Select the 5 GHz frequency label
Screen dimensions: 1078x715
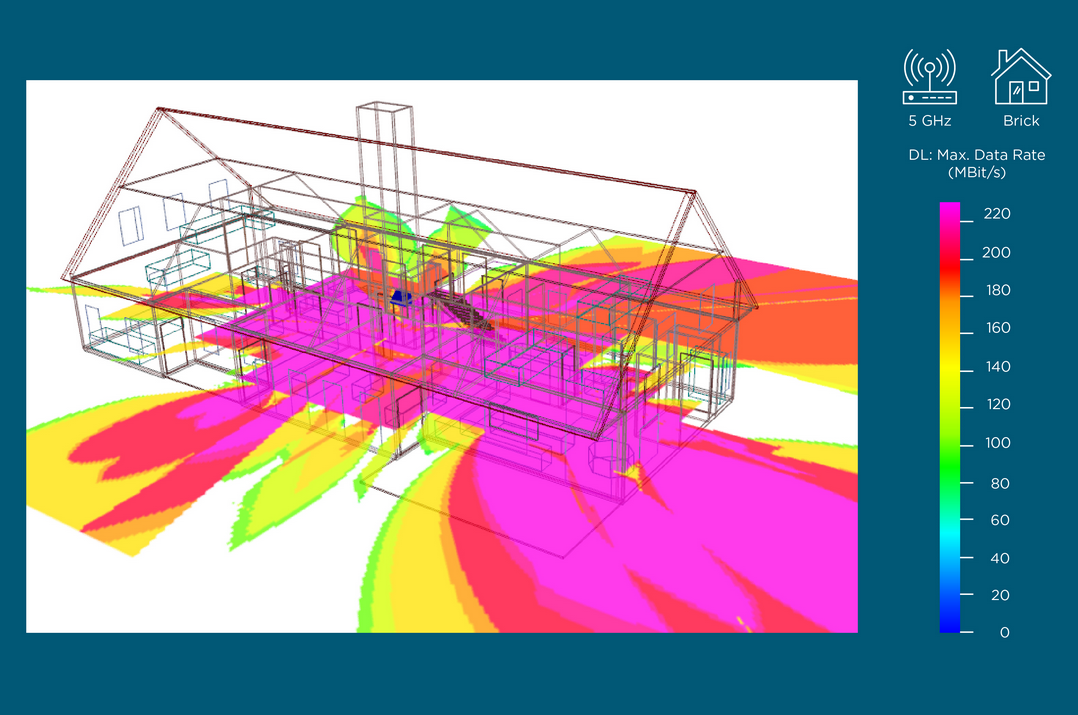tap(929, 121)
